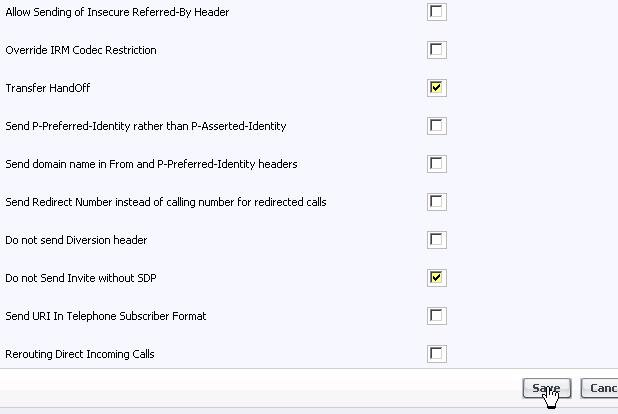Click the Transfer HandOff label text
618x414 pixels.
coord(47,88)
